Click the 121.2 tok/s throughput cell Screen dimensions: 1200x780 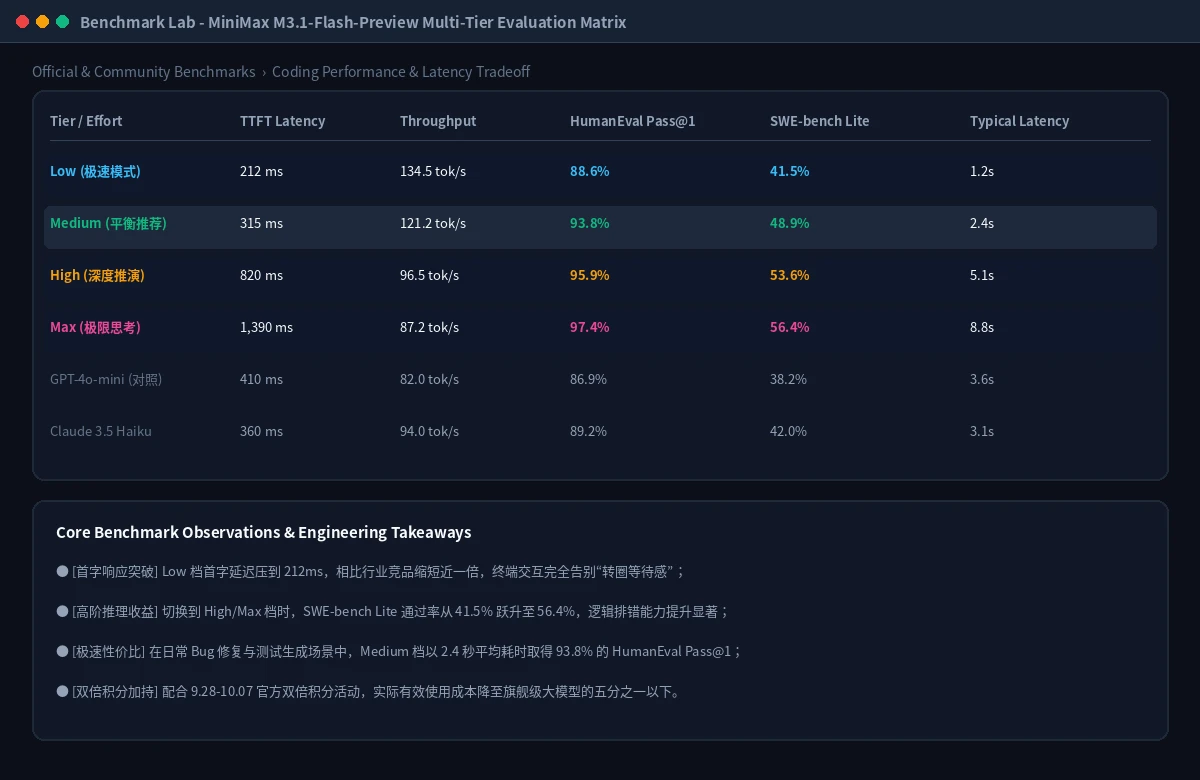tap(433, 223)
